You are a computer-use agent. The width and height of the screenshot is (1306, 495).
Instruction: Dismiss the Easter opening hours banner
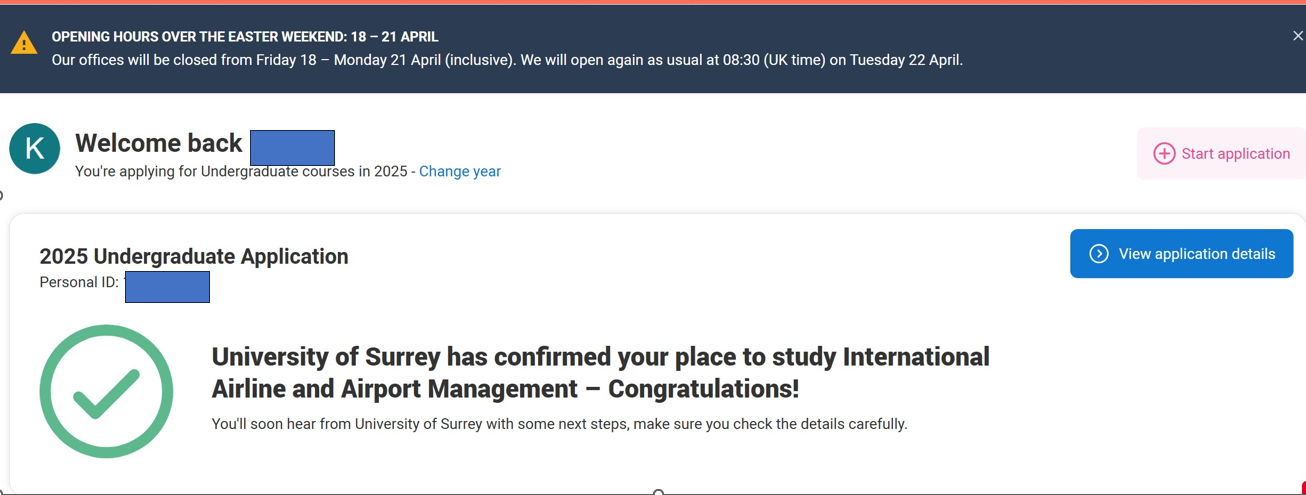[1297, 36]
